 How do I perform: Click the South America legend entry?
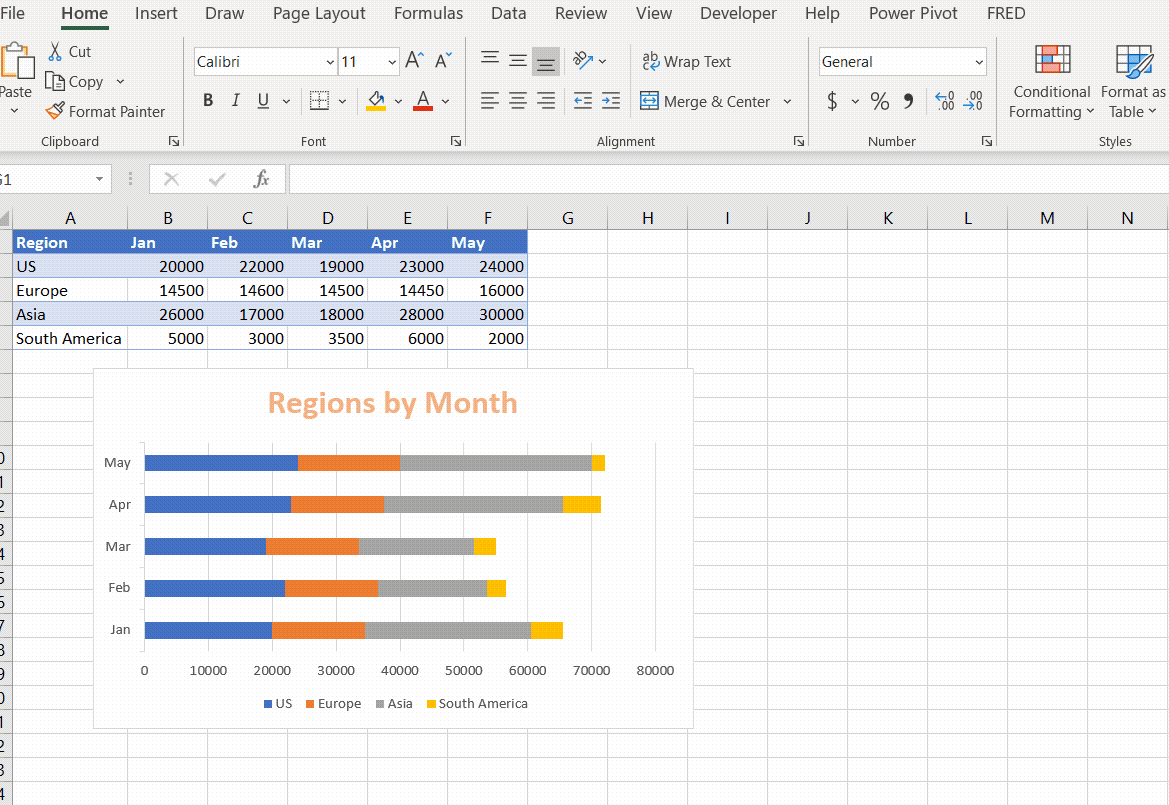pos(477,704)
